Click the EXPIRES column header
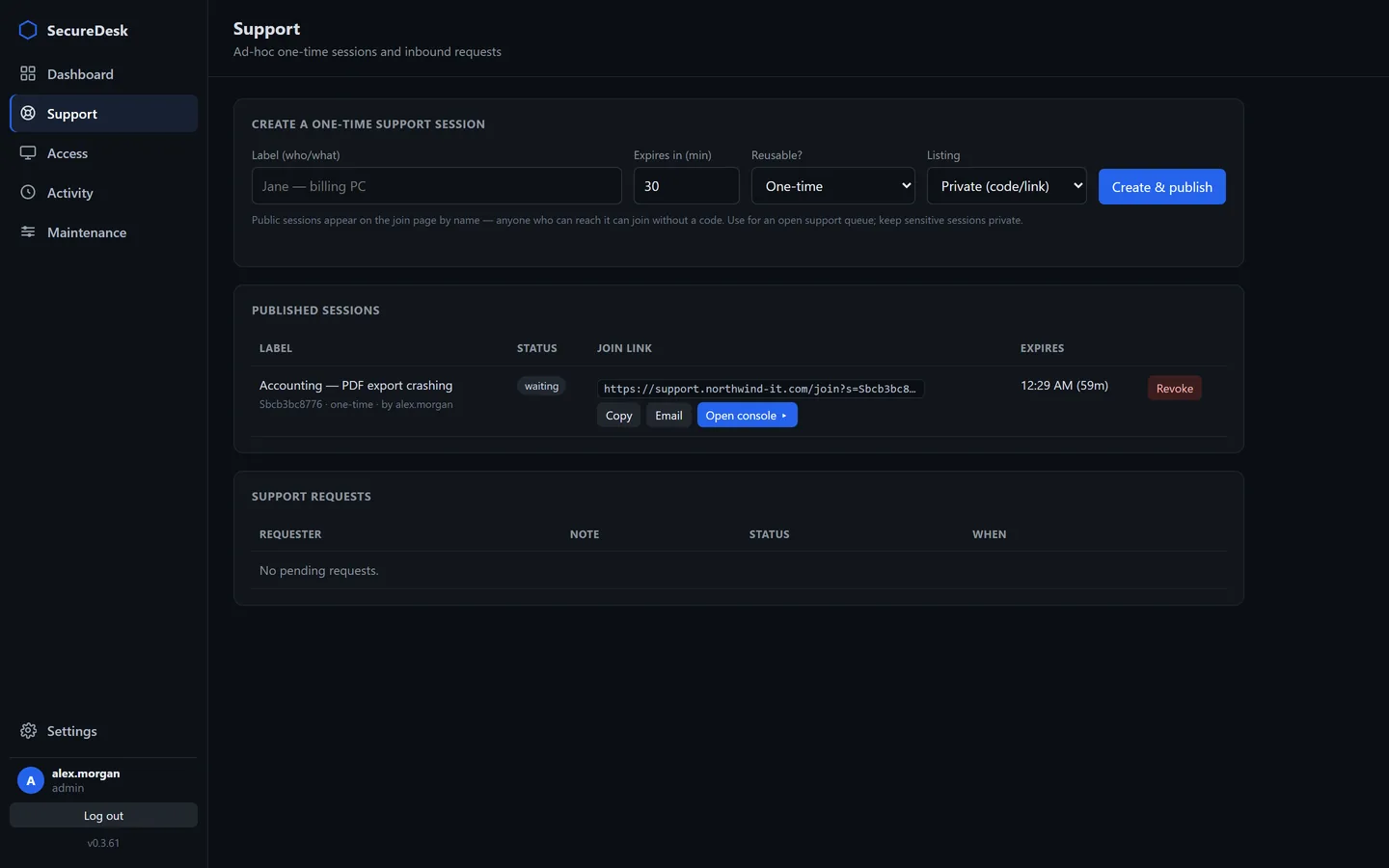Screen dimensions: 1389x868 (x=1042, y=348)
